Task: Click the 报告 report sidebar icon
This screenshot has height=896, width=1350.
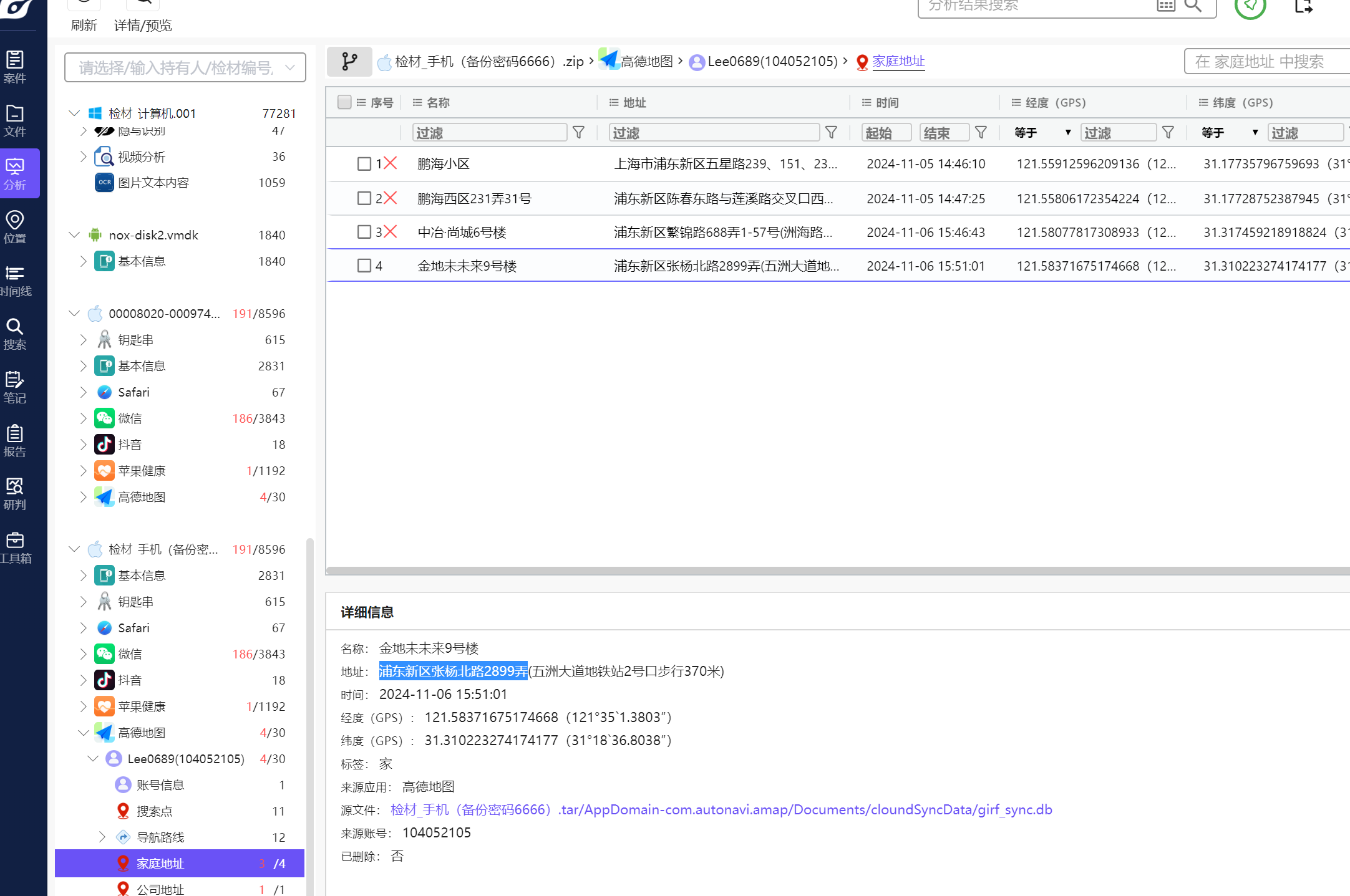Action: pos(15,440)
